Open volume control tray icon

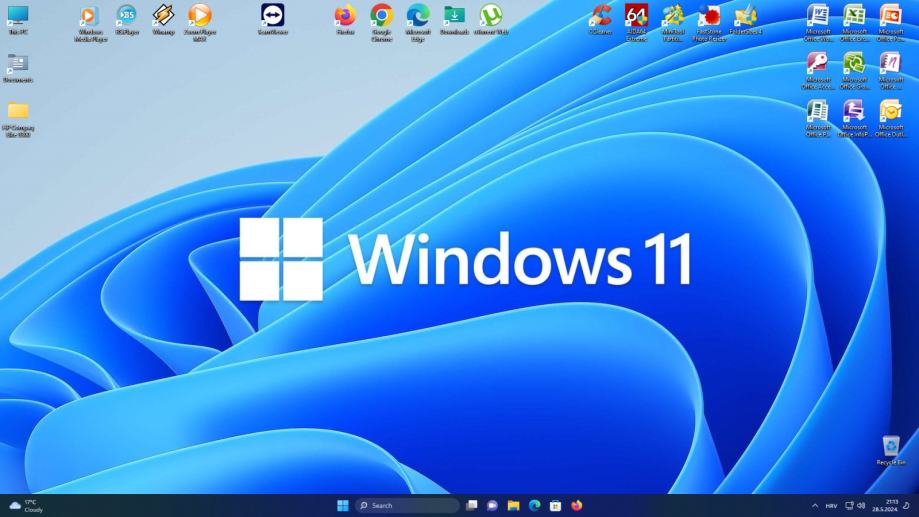click(x=861, y=506)
